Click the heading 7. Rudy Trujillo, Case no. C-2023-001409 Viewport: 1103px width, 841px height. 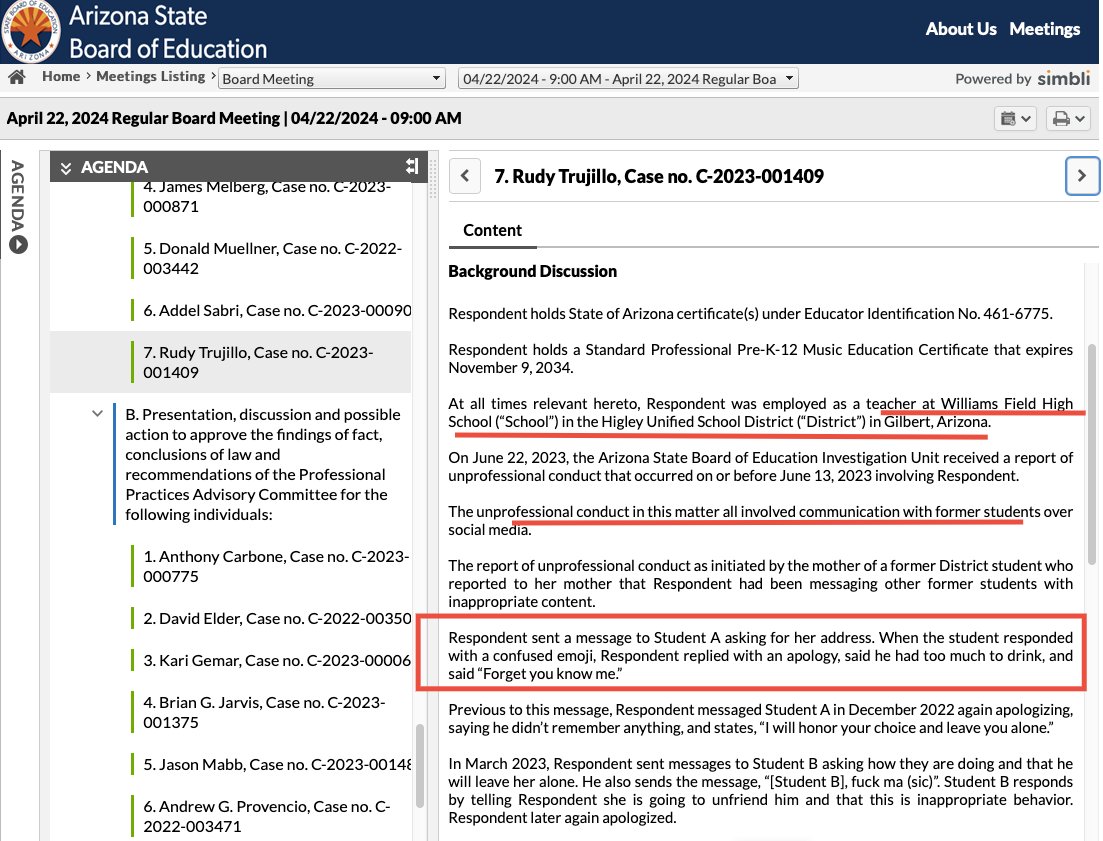[x=659, y=176]
